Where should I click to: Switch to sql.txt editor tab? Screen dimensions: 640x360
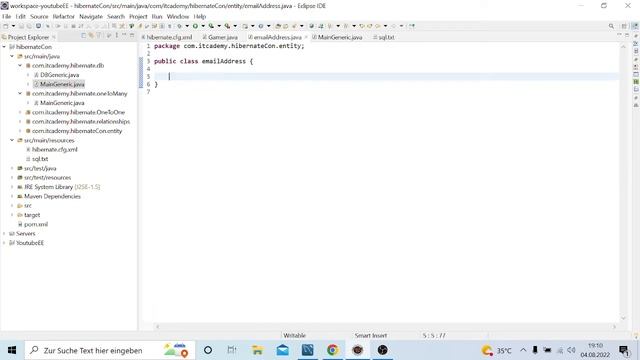[384, 37]
